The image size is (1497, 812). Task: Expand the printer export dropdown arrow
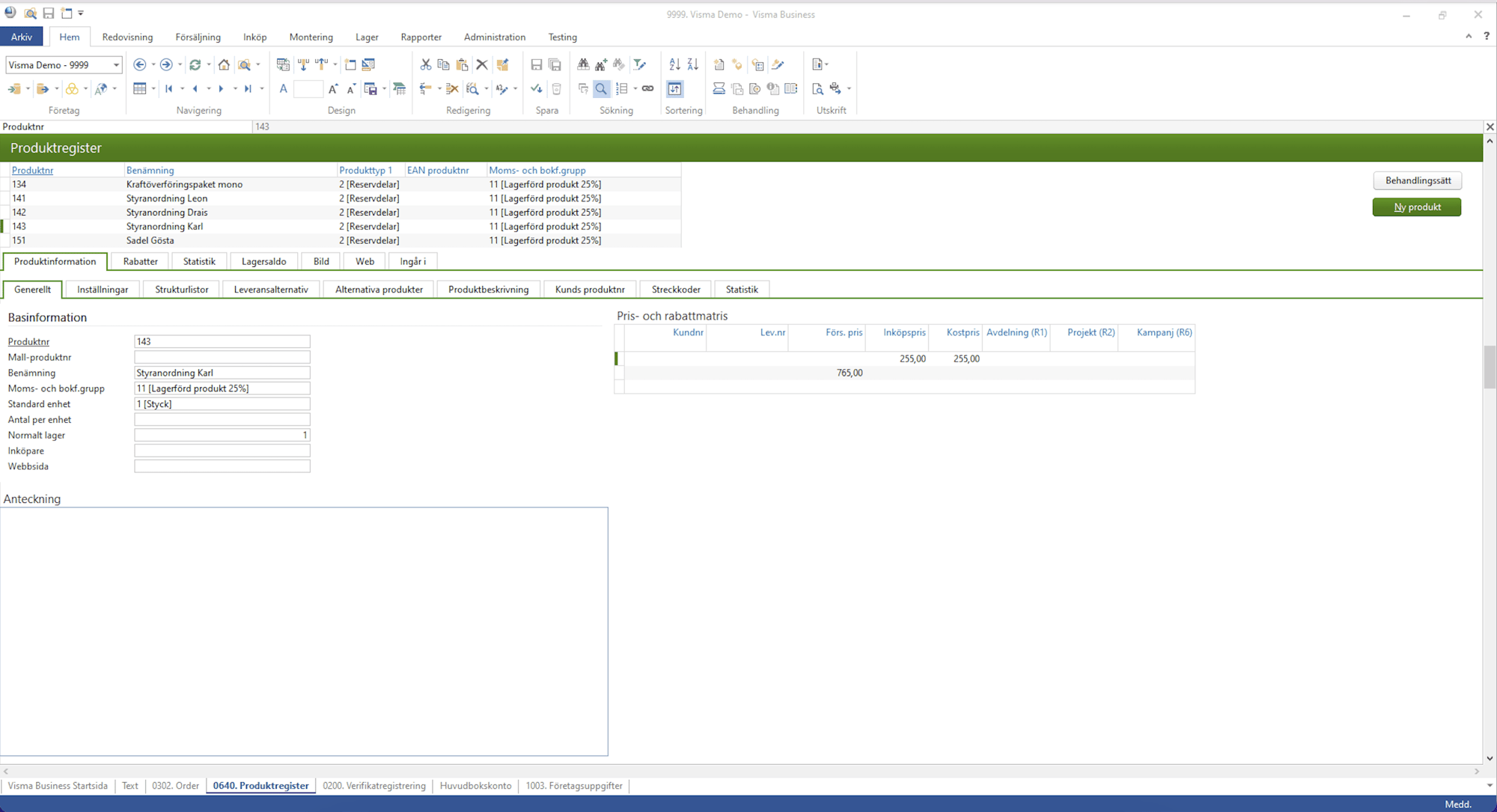pos(849,89)
